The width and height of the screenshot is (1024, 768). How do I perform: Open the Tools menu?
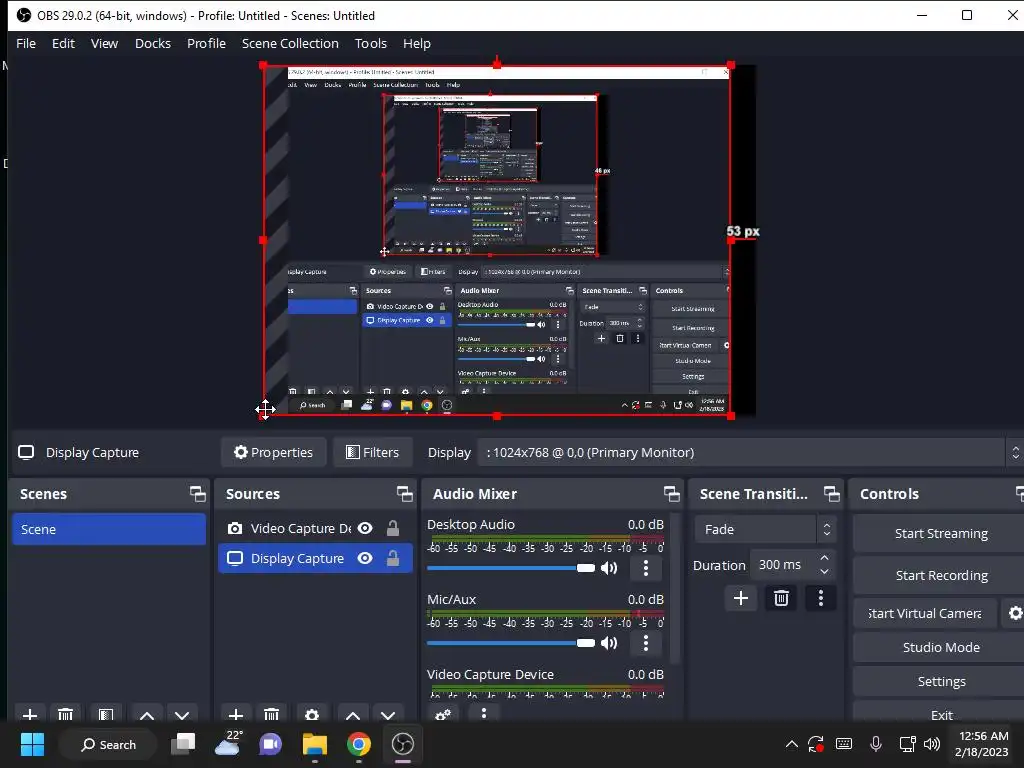[x=371, y=43]
